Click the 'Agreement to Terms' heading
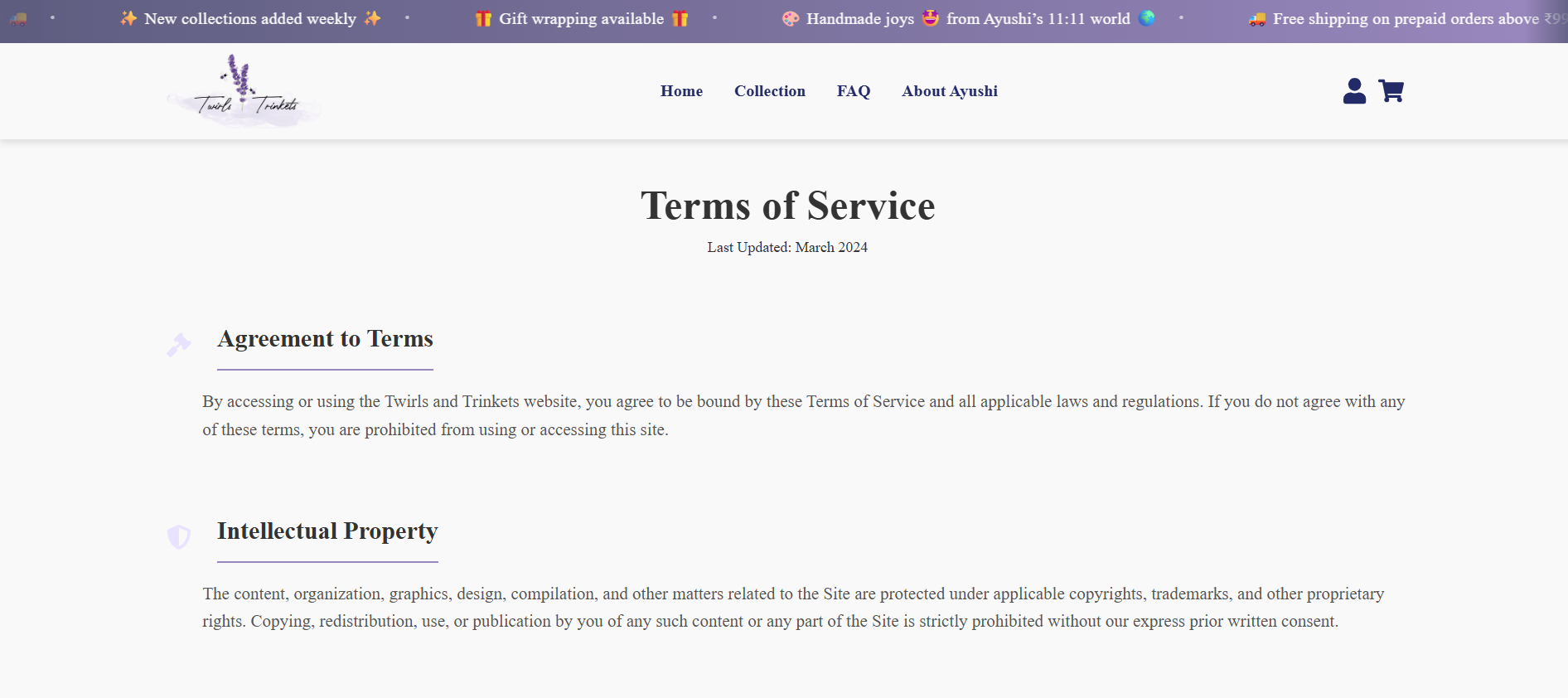The image size is (1568, 698). (x=325, y=339)
